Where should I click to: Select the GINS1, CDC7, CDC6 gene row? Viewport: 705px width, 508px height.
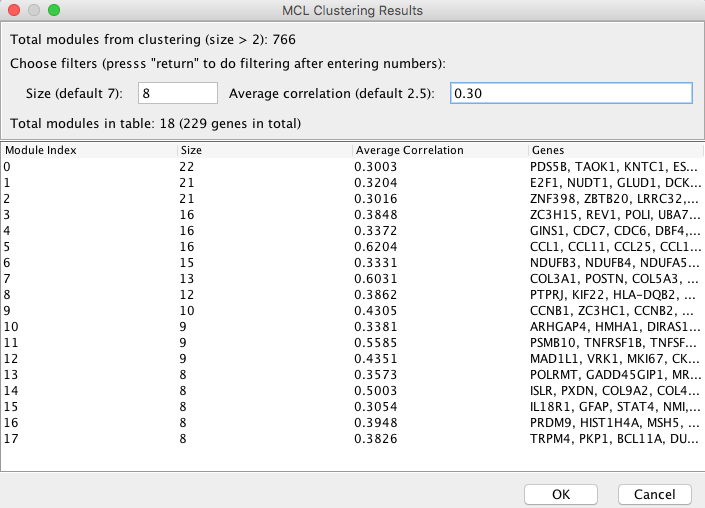pos(352,231)
